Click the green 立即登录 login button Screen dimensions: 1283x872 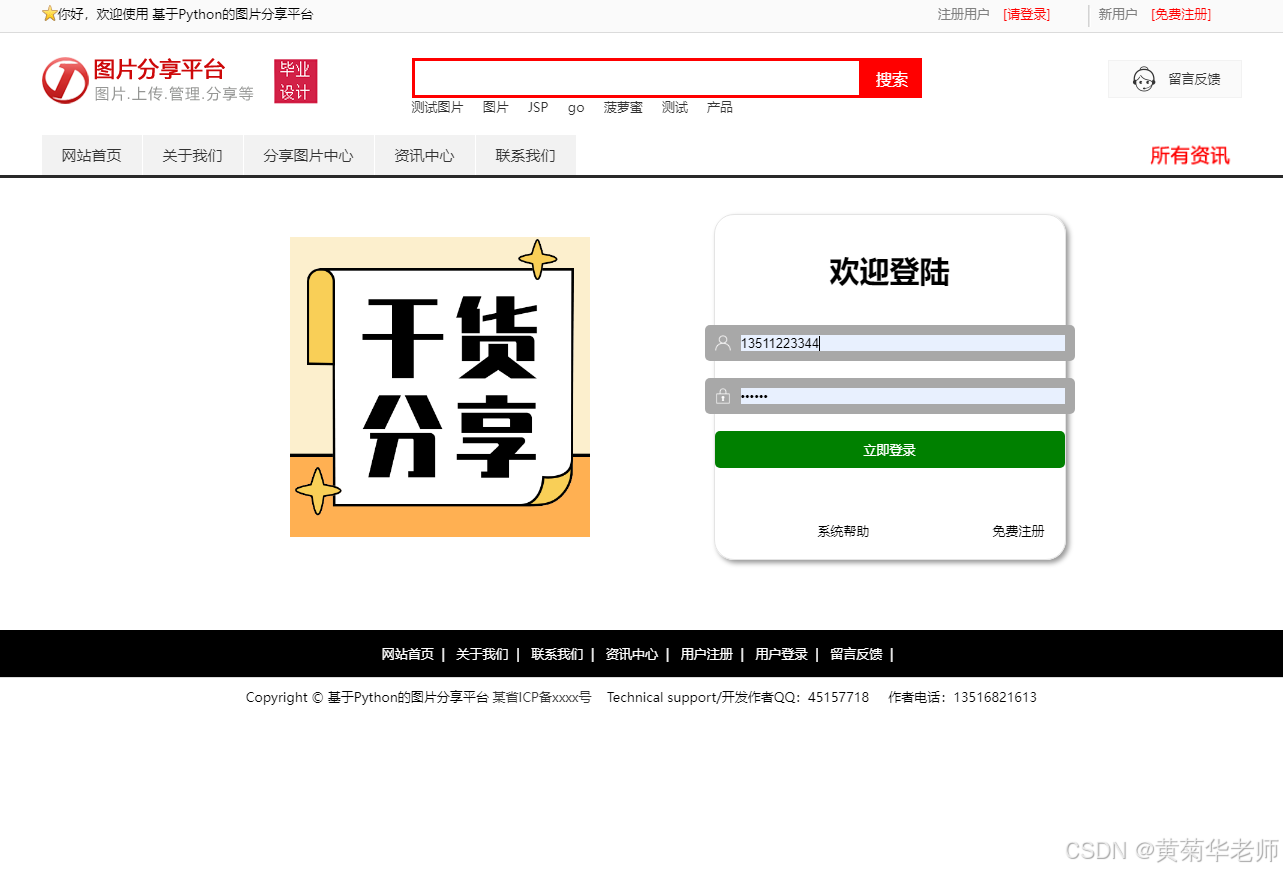(889, 449)
